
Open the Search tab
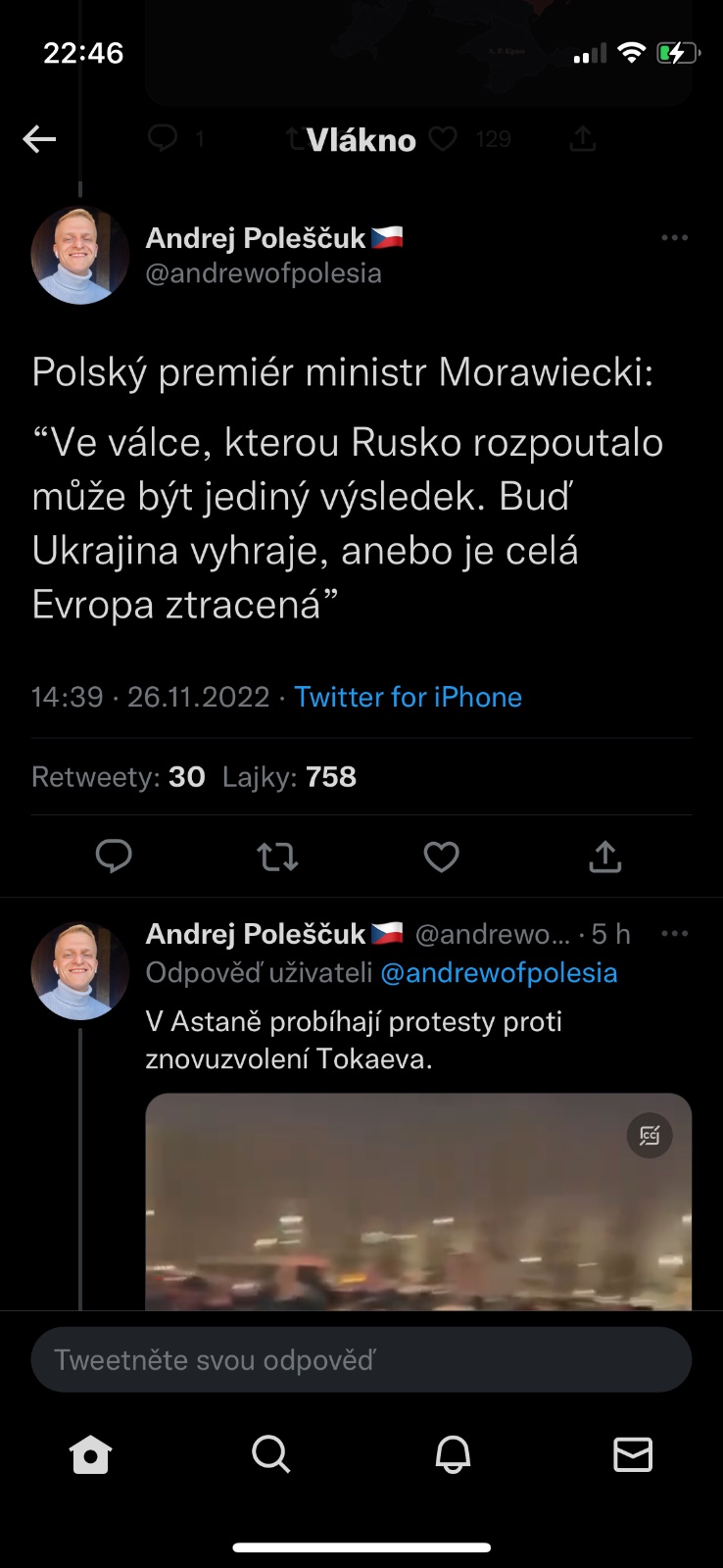[271, 1454]
